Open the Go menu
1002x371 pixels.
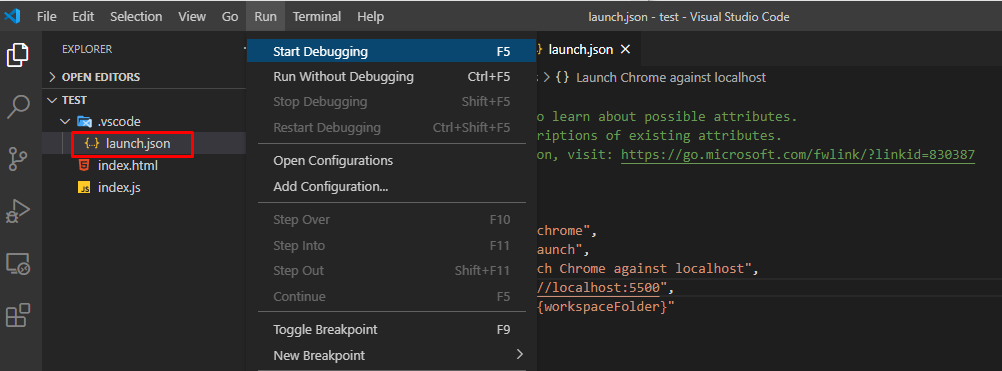(230, 17)
